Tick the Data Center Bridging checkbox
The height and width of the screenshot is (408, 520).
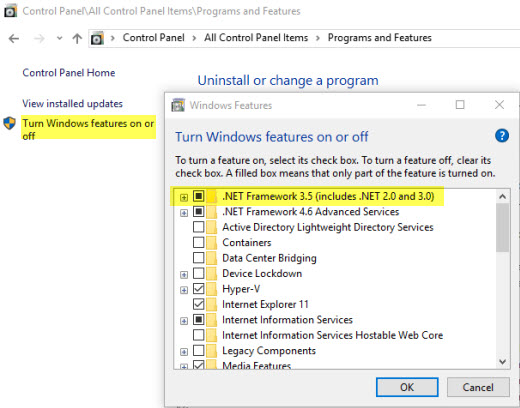(x=199, y=258)
